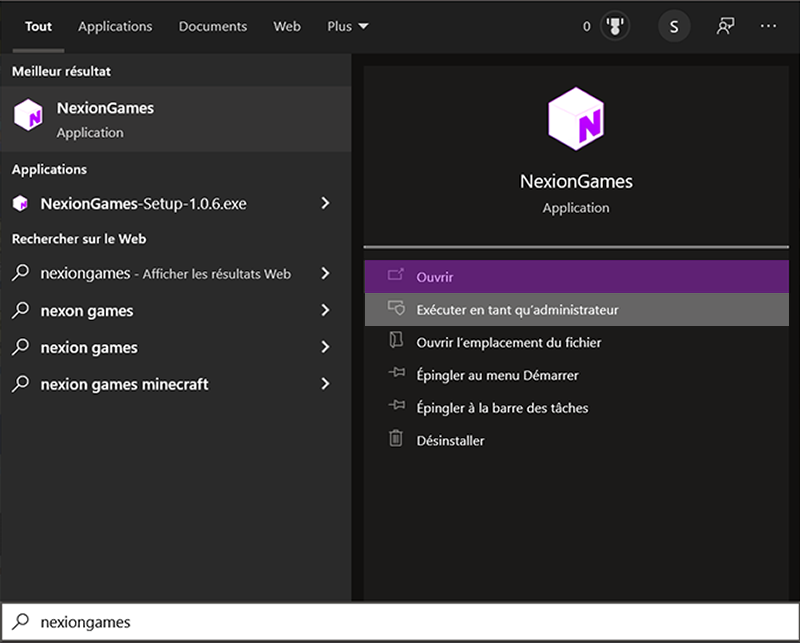The image size is (800, 643).
Task: Expand the nexon games suggestion chevron
Action: coord(325,310)
